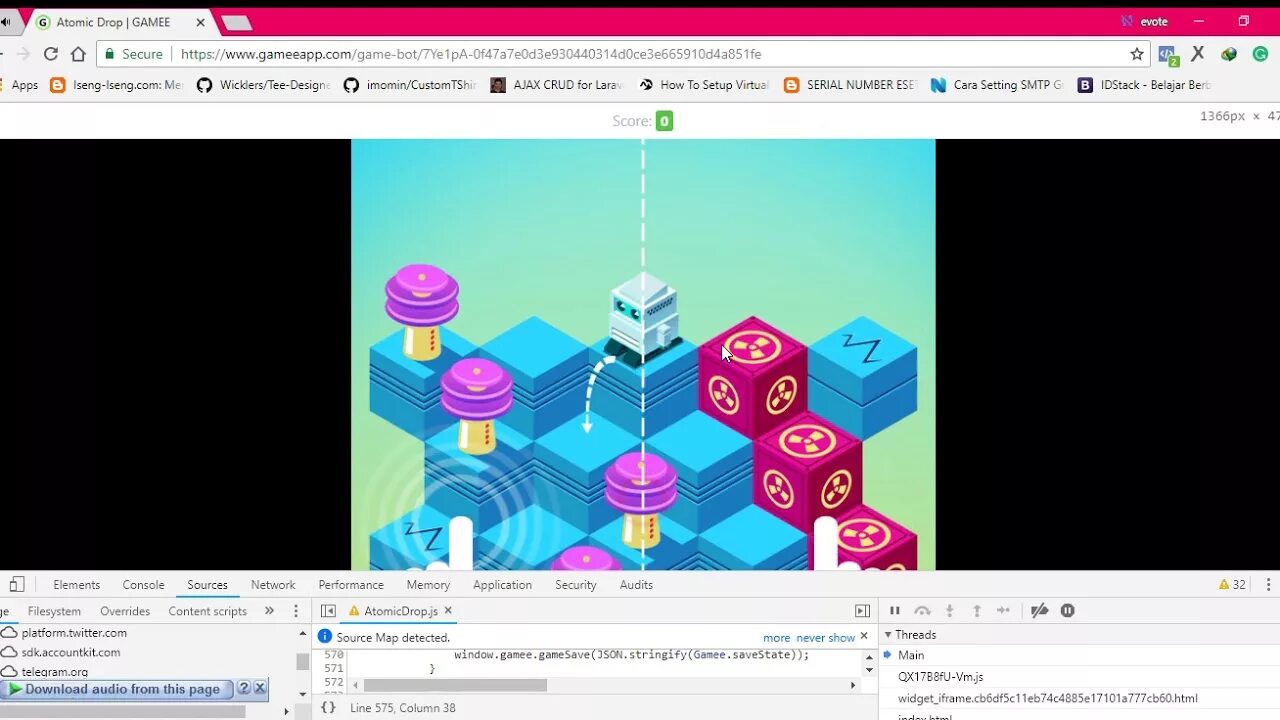
Task: Open the Application tab
Action: pos(502,584)
